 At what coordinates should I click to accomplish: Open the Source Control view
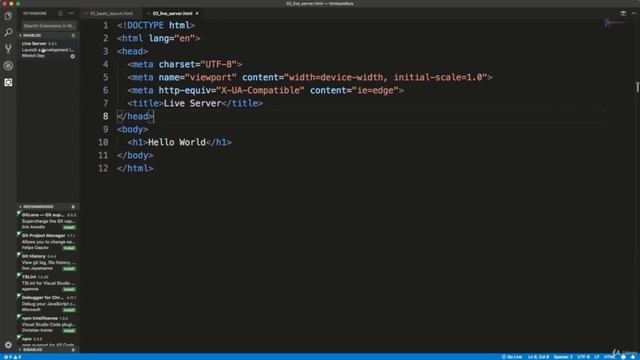(x=8, y=49)
